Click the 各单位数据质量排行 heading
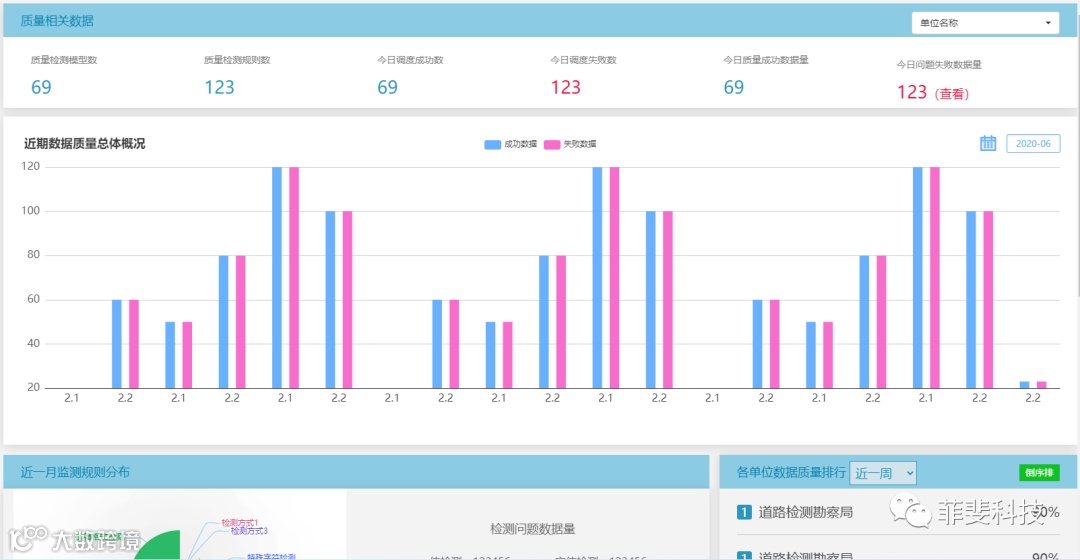Screen dimensions: 1080x560 click(x=791, y=473)
